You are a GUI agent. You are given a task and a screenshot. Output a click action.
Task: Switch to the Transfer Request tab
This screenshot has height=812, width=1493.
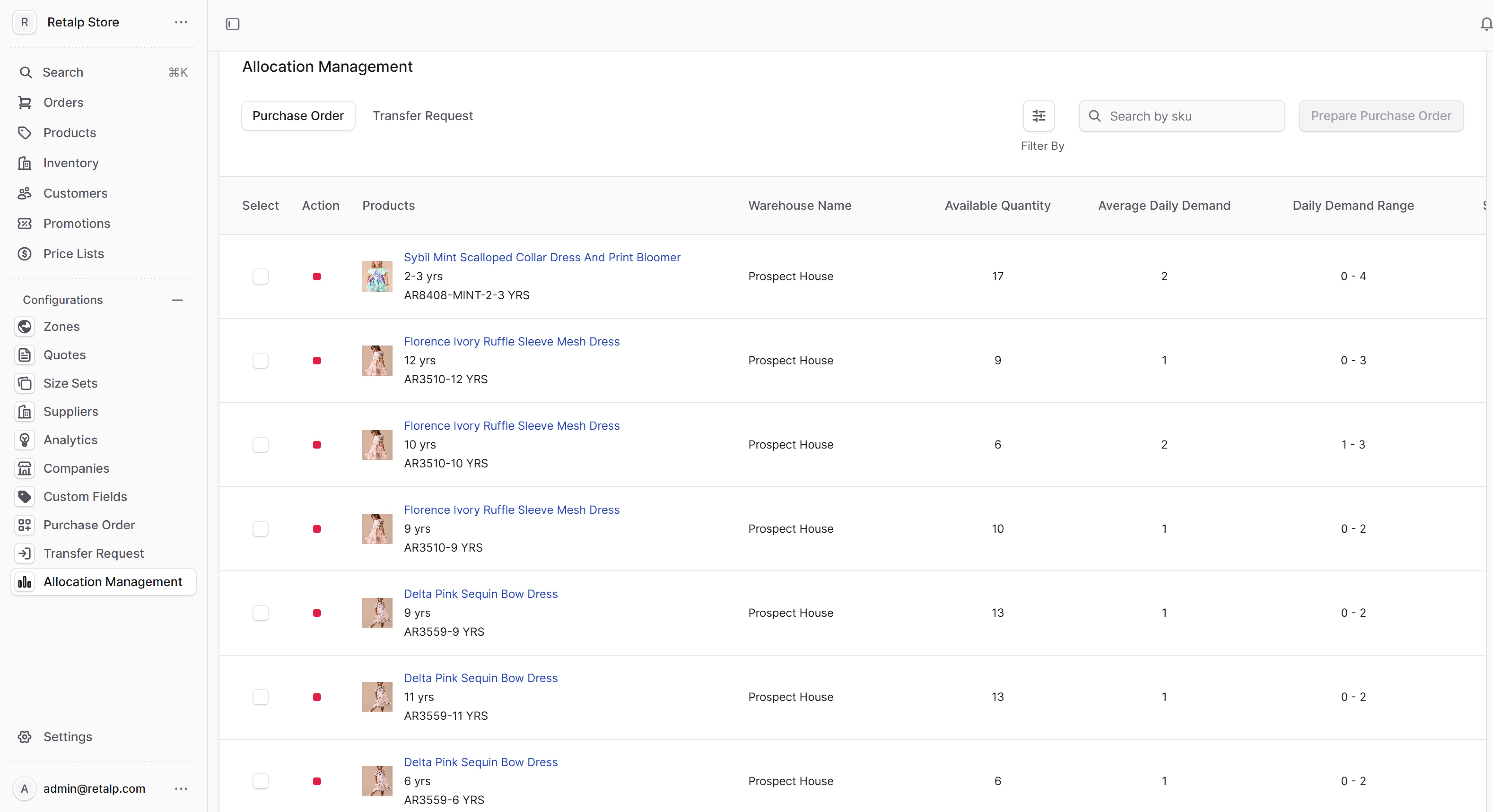click(x=423, y=116)
